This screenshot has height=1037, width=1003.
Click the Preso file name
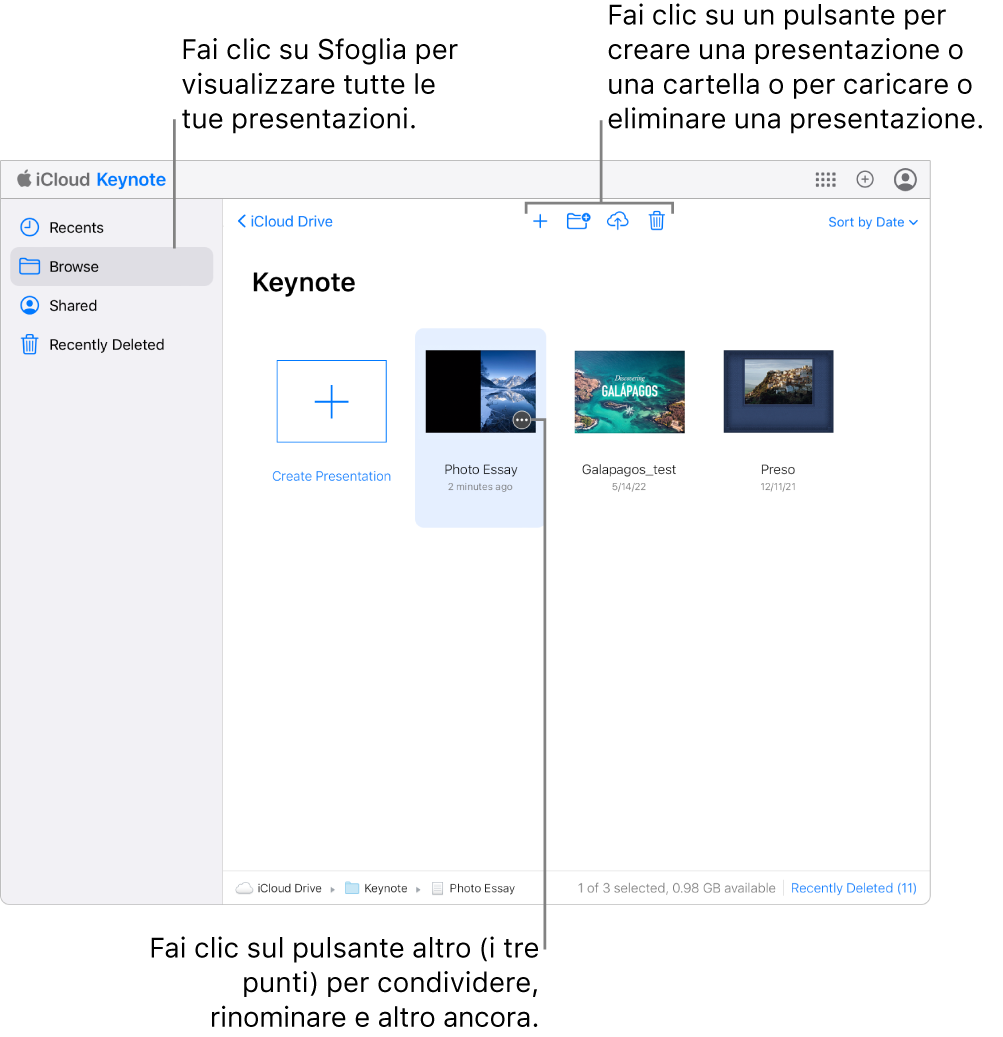click(778, 470)
